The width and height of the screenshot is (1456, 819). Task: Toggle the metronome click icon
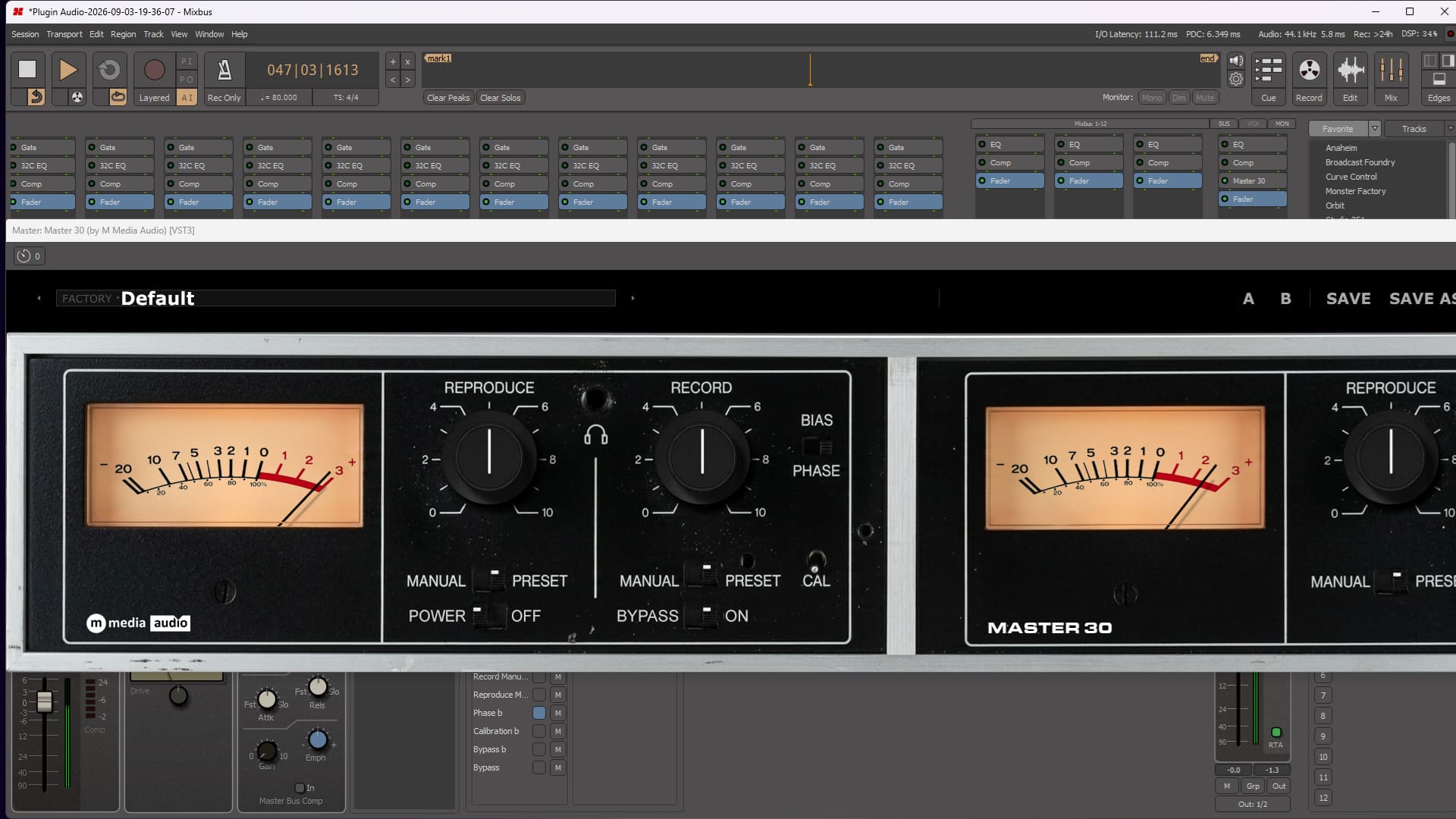click(224, 70)
